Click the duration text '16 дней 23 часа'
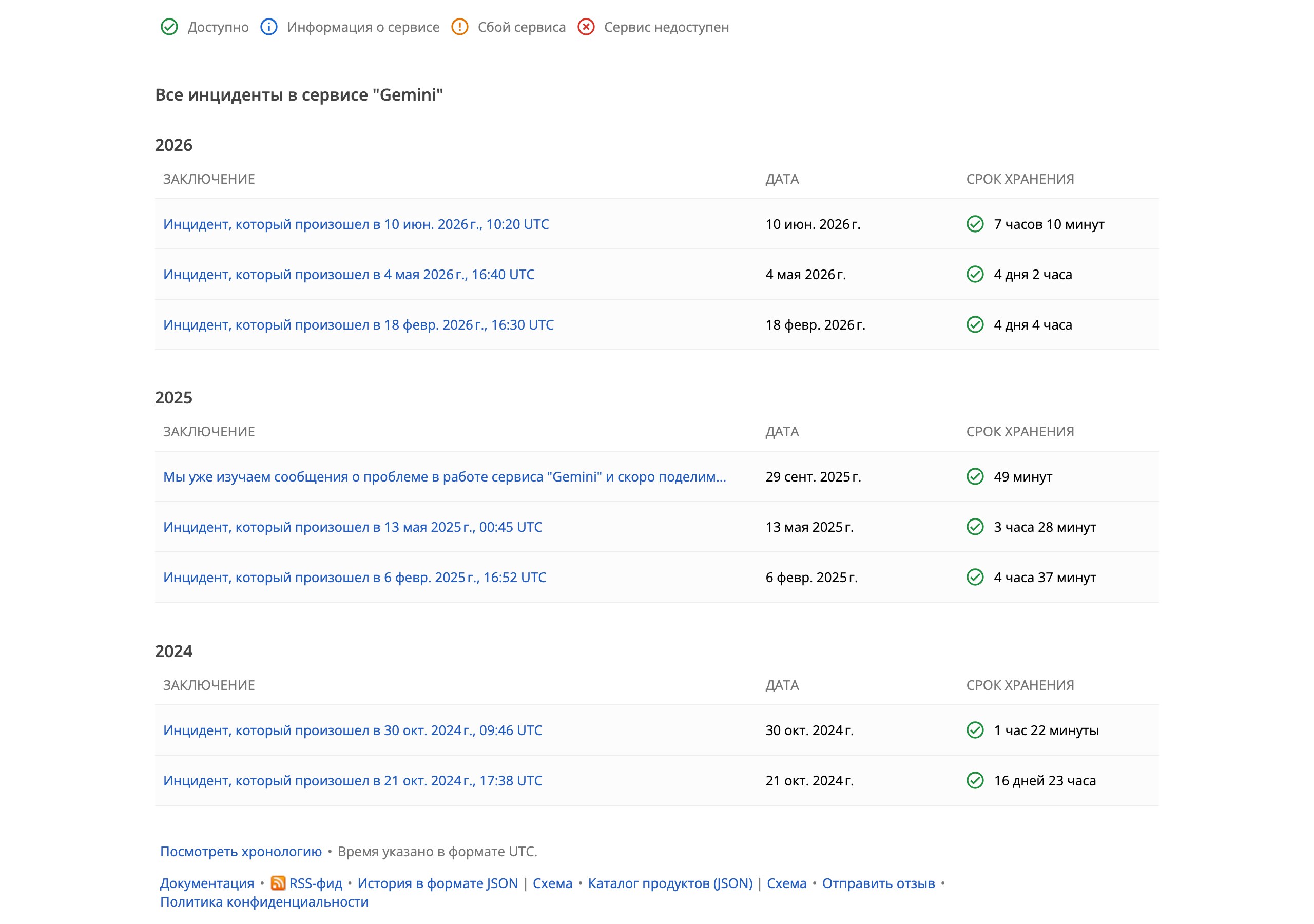The height and width of the screenshot is (924, 1314). click(1045, 780)
